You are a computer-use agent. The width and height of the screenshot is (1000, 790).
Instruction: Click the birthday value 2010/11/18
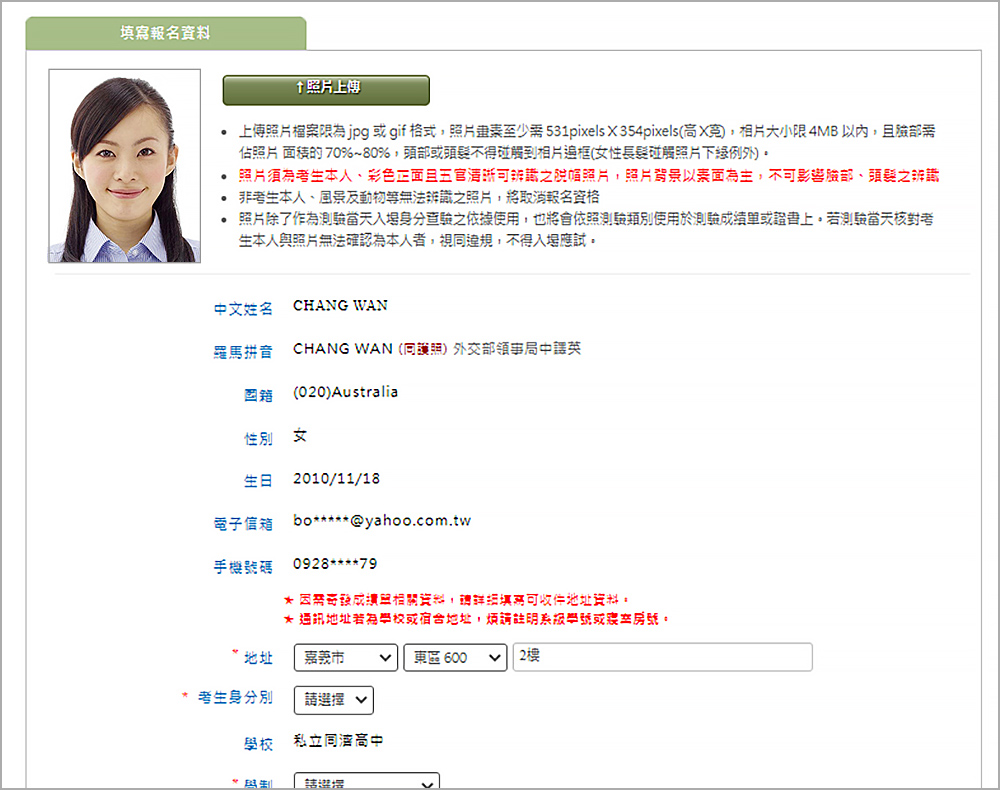pos(336,479)
